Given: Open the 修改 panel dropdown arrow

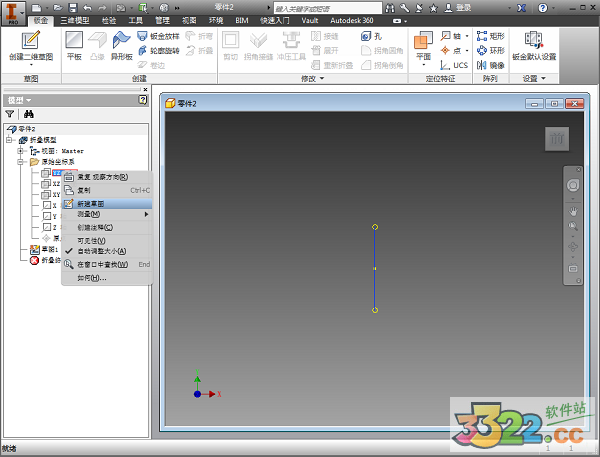Looking at the screenshot, I should point(322,78).
